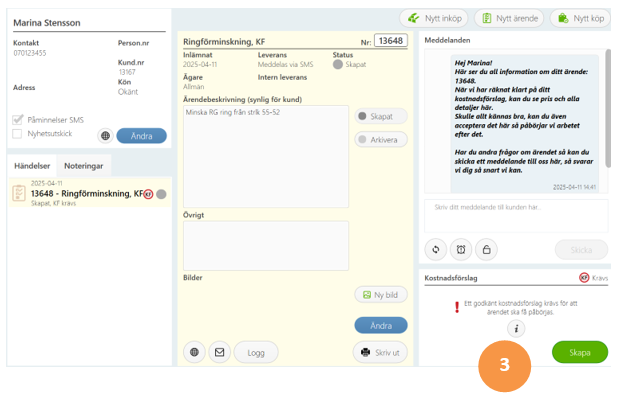
Task: Click the red exclamation warning icon
Action: (457, 307)
